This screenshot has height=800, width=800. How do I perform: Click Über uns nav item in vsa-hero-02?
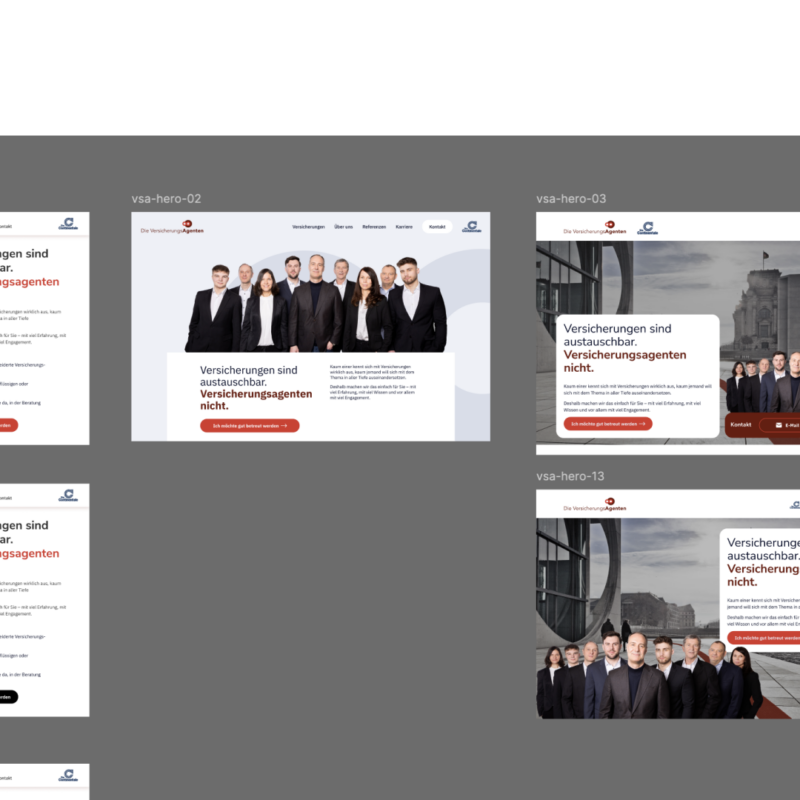coord(343,227)
